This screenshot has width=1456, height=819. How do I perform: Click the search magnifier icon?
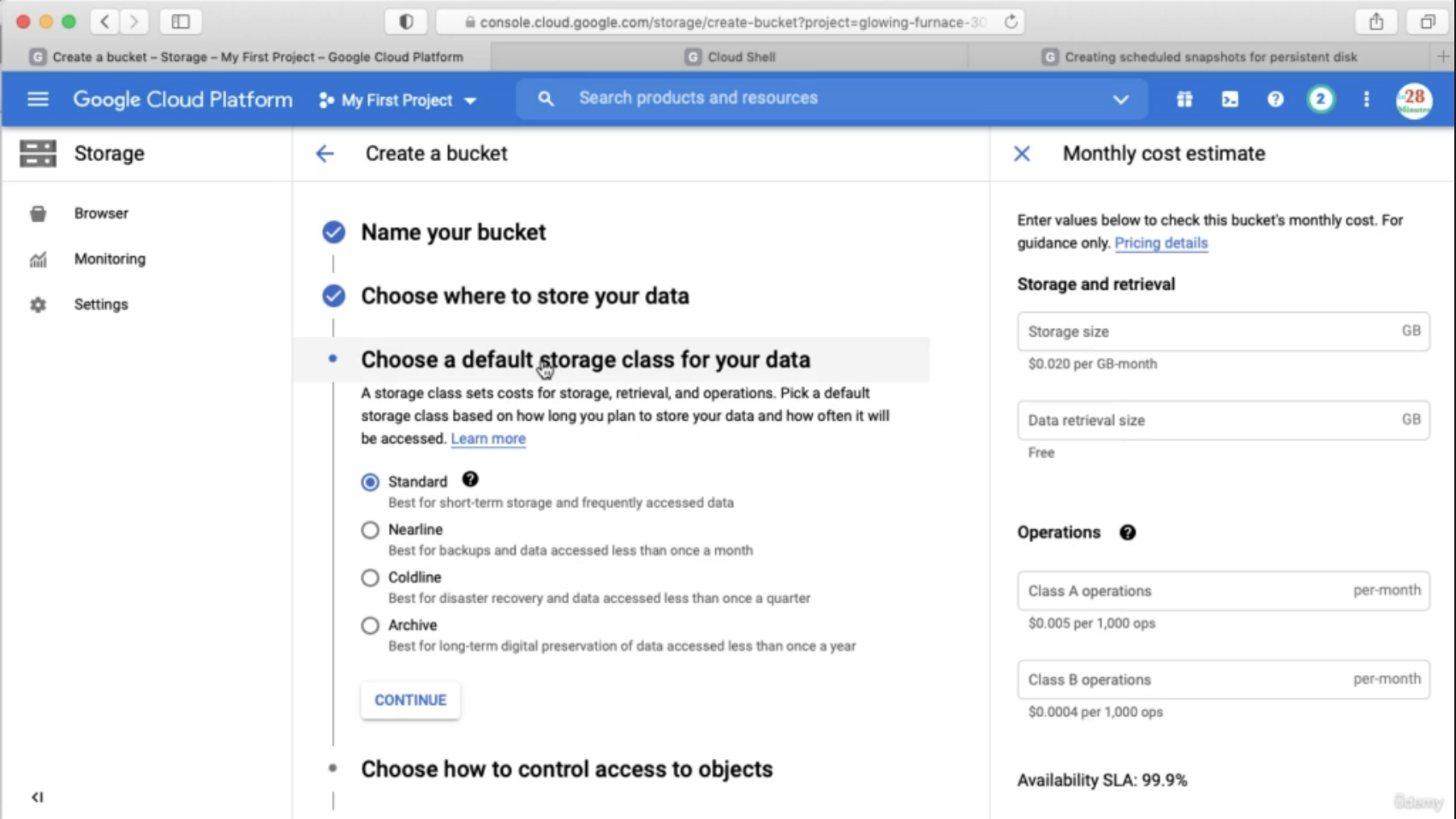(x=546, y=99)
